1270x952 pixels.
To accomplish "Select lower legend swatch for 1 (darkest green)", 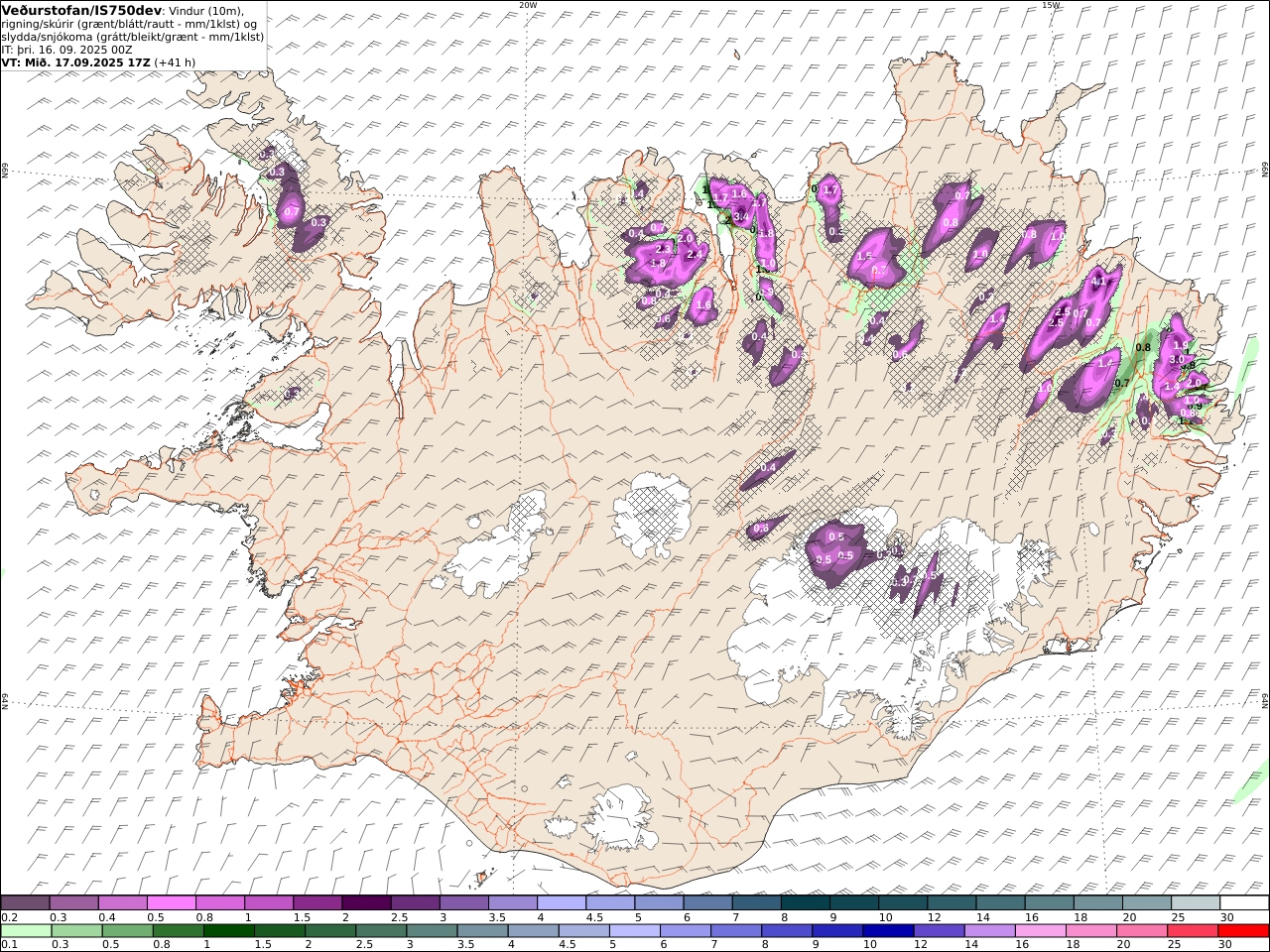I will coord(228,930).
